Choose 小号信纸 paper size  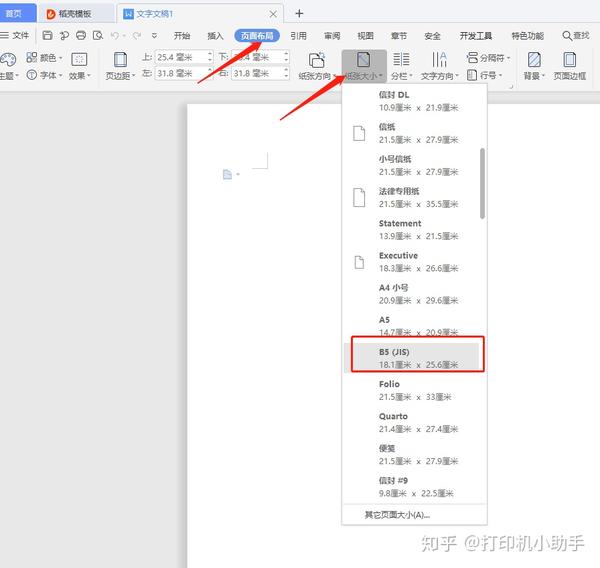(412, 165)
